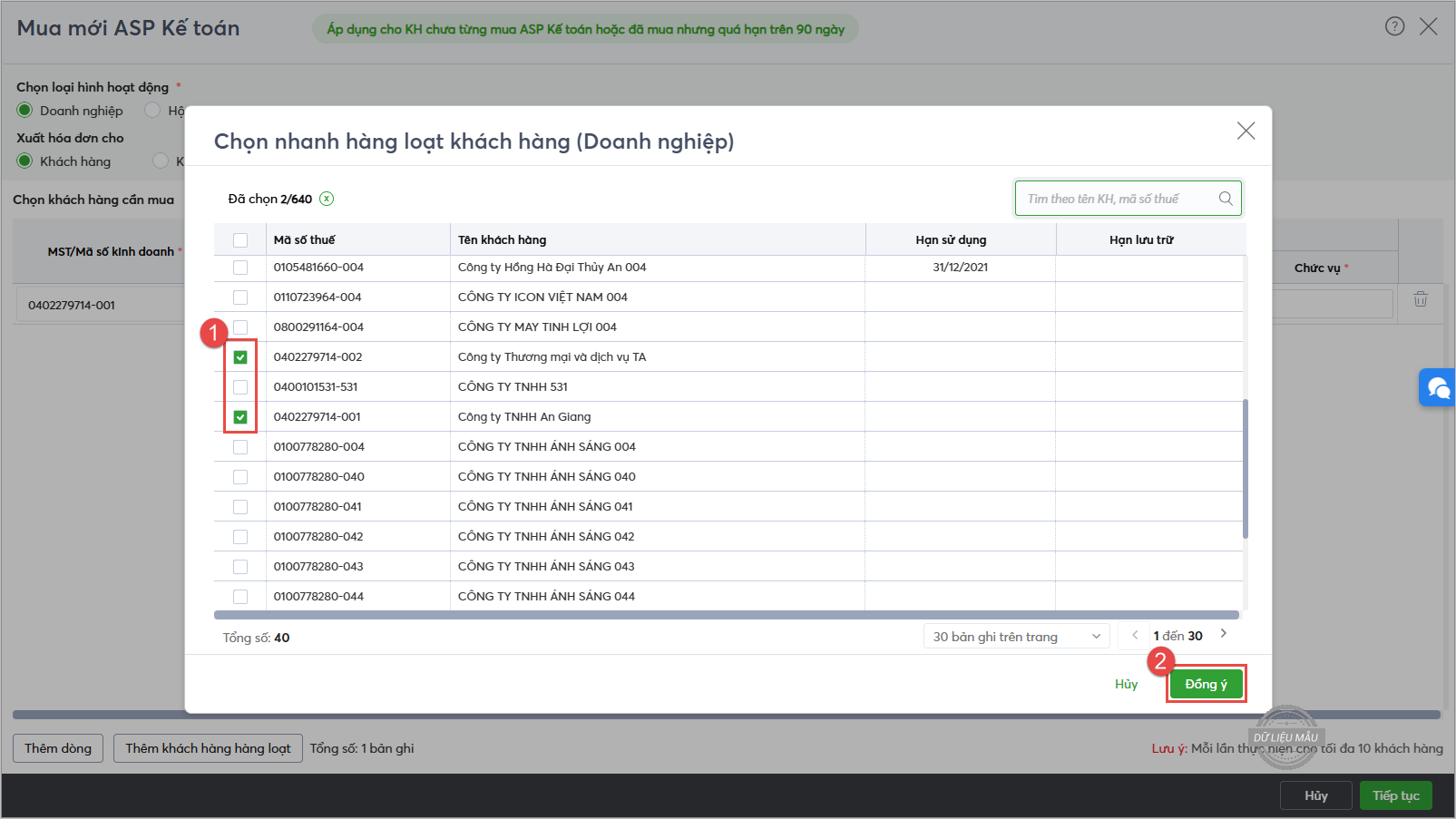This screenshot has height=819, width=1456.
Task: Delete row with trash icon
Action: [1421, 298]
